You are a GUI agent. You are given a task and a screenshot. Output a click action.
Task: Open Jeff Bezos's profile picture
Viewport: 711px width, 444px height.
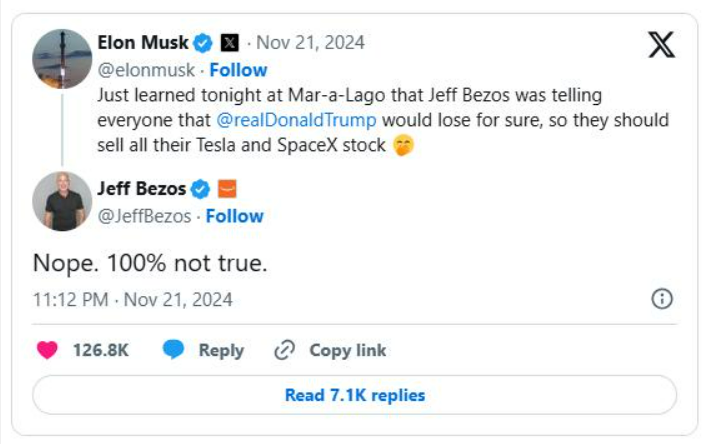(x=62, y=200)
